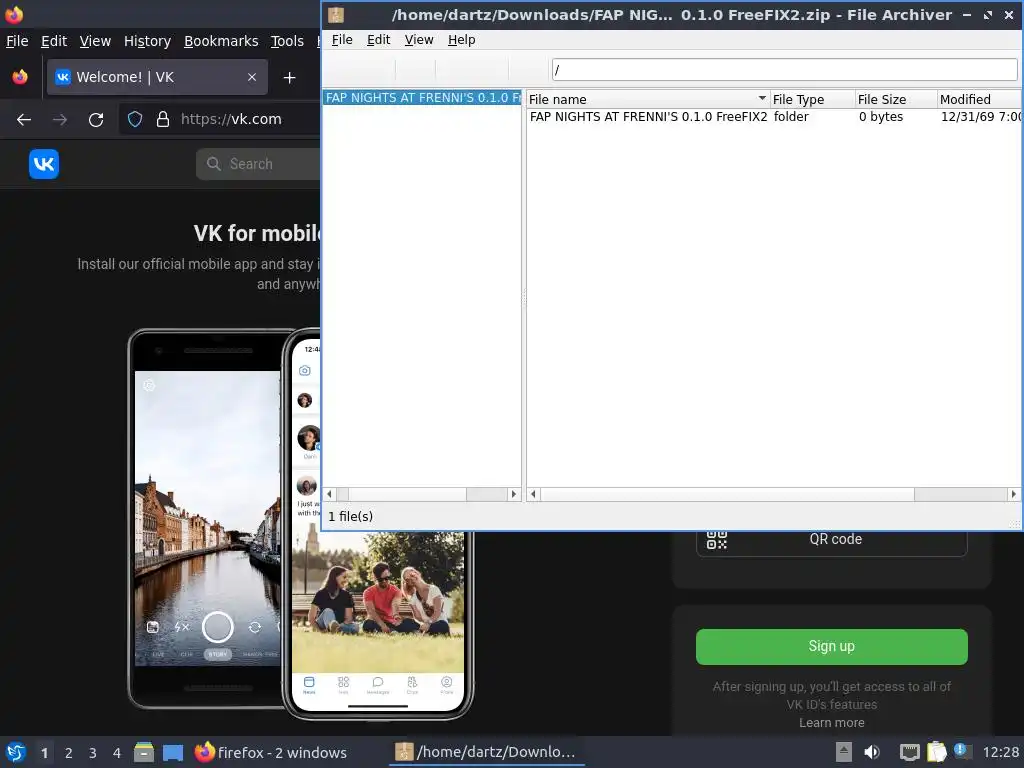Sort by Modified column header
1024x768 pixels.
coord(979,99)
